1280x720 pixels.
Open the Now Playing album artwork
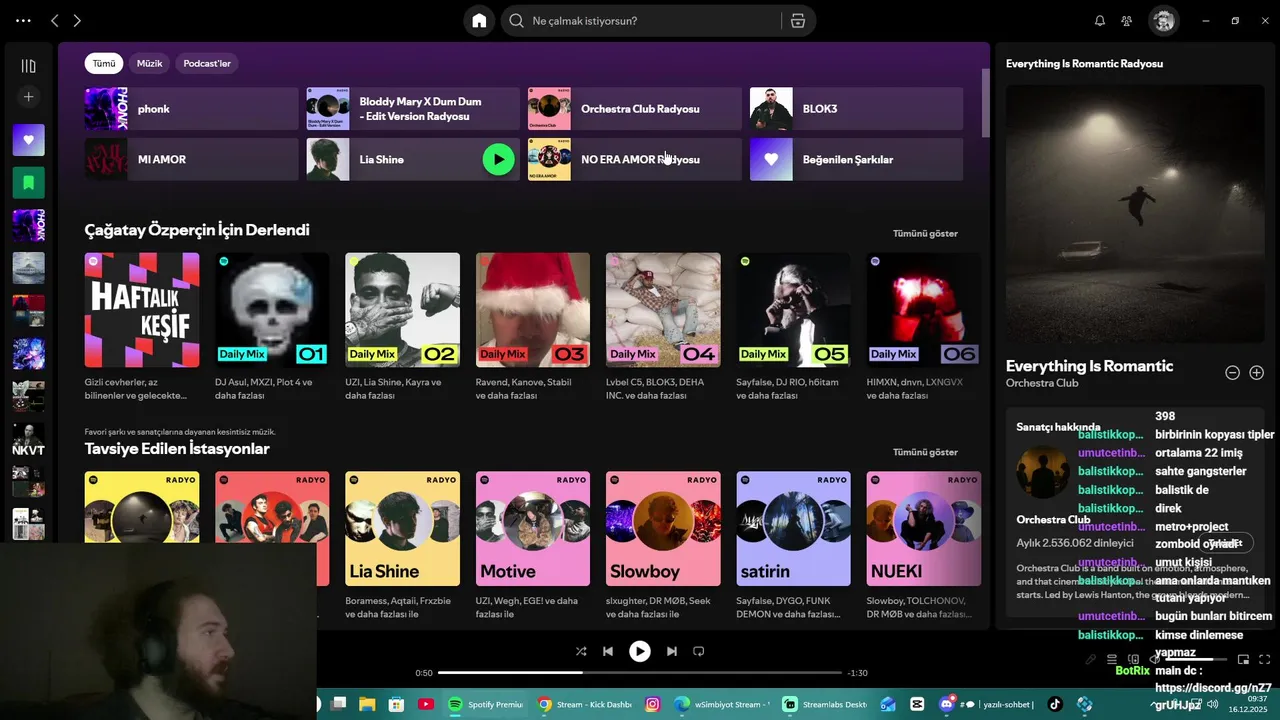(x=1135, y=214)
